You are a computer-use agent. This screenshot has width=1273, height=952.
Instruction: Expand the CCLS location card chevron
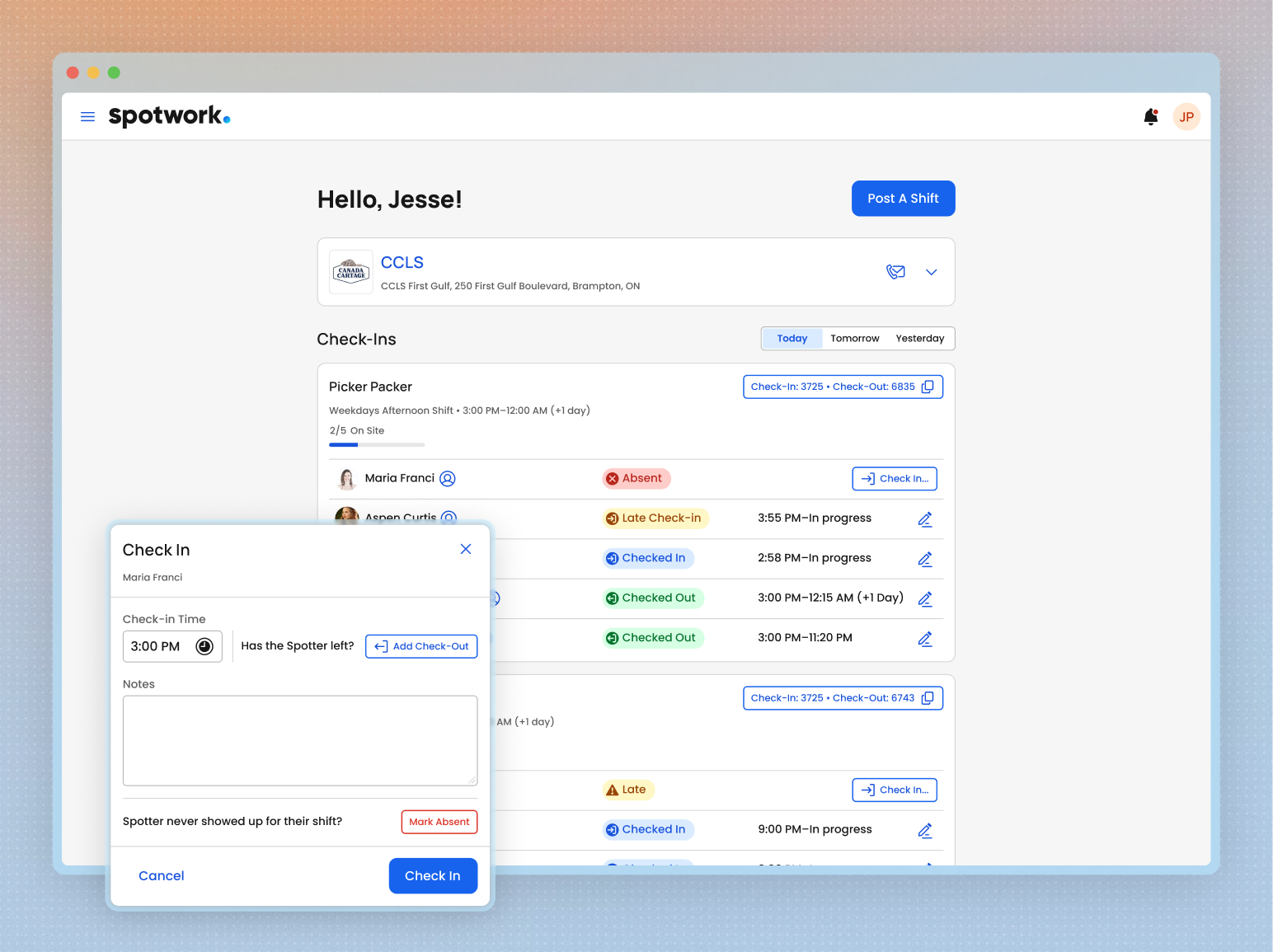click(x=931, y=271)
